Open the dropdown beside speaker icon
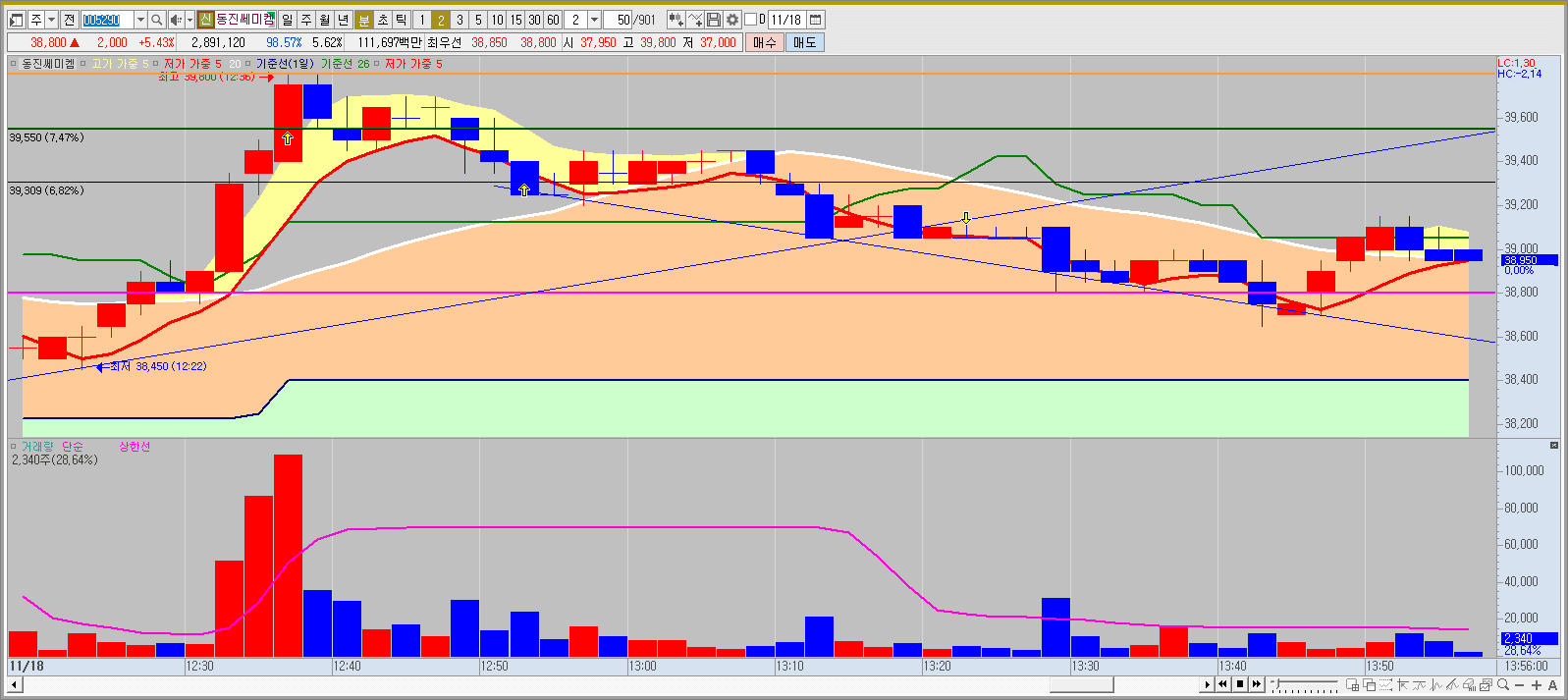Image resolution: width=1568 pixels, height=700 pixels. point(189,20)
